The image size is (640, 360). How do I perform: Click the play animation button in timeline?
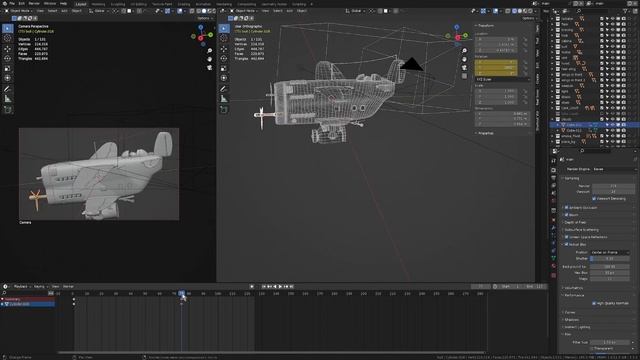pyautogui.click(x=280, y=287)
